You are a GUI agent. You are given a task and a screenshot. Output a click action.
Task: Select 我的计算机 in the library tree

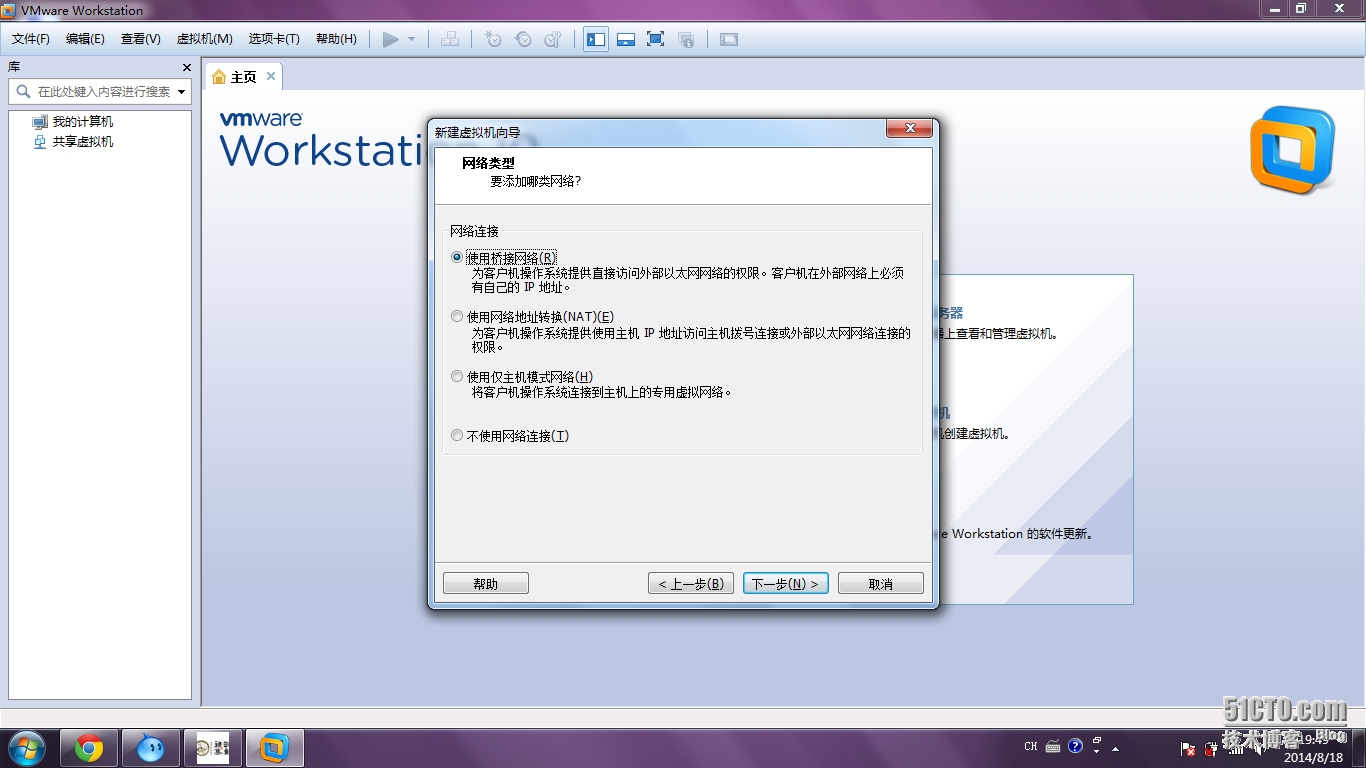click(x=73, y=121)
